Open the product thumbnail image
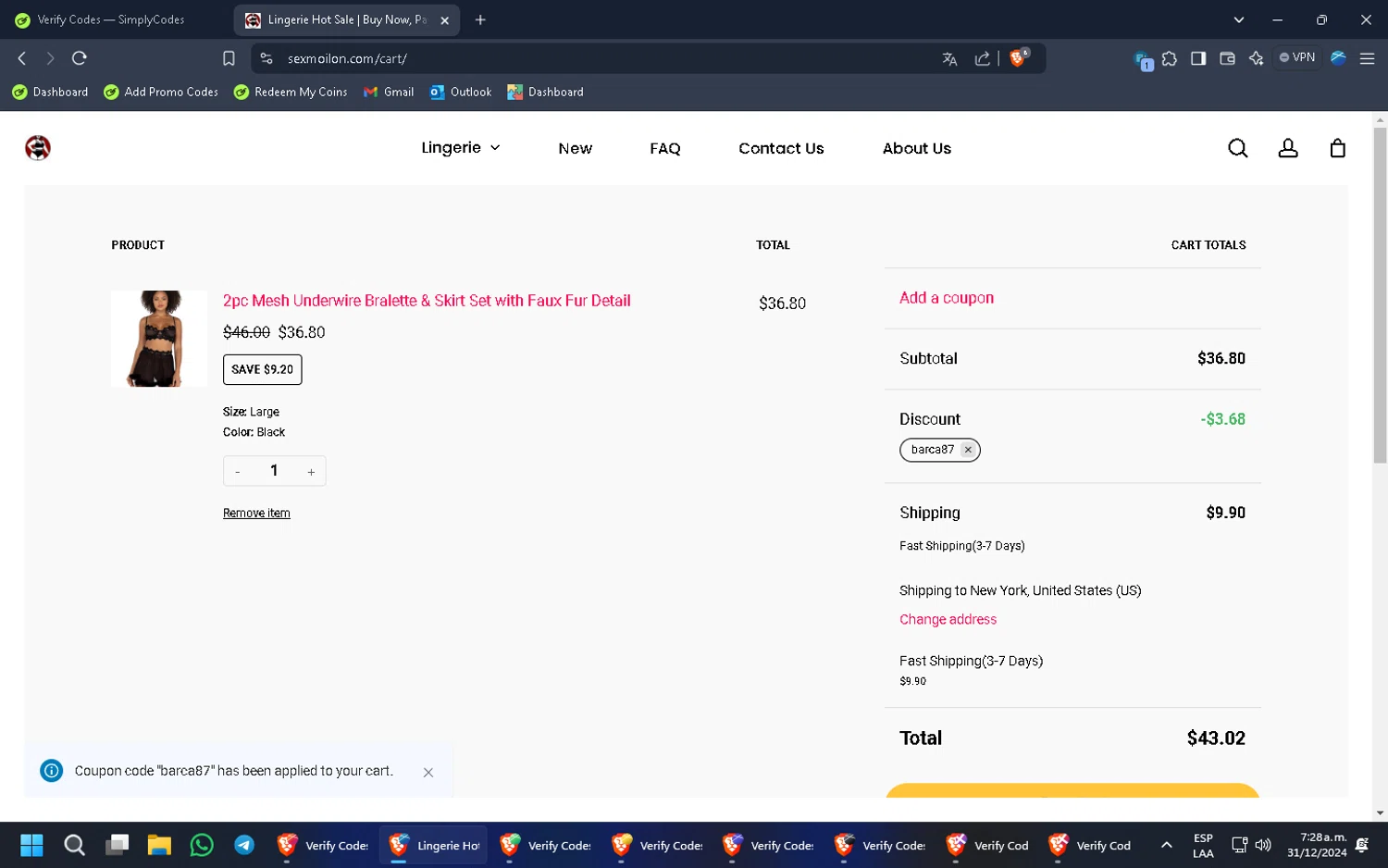Image resolution: width=1388 pixels, height=868 pixels. coord(159,339)
